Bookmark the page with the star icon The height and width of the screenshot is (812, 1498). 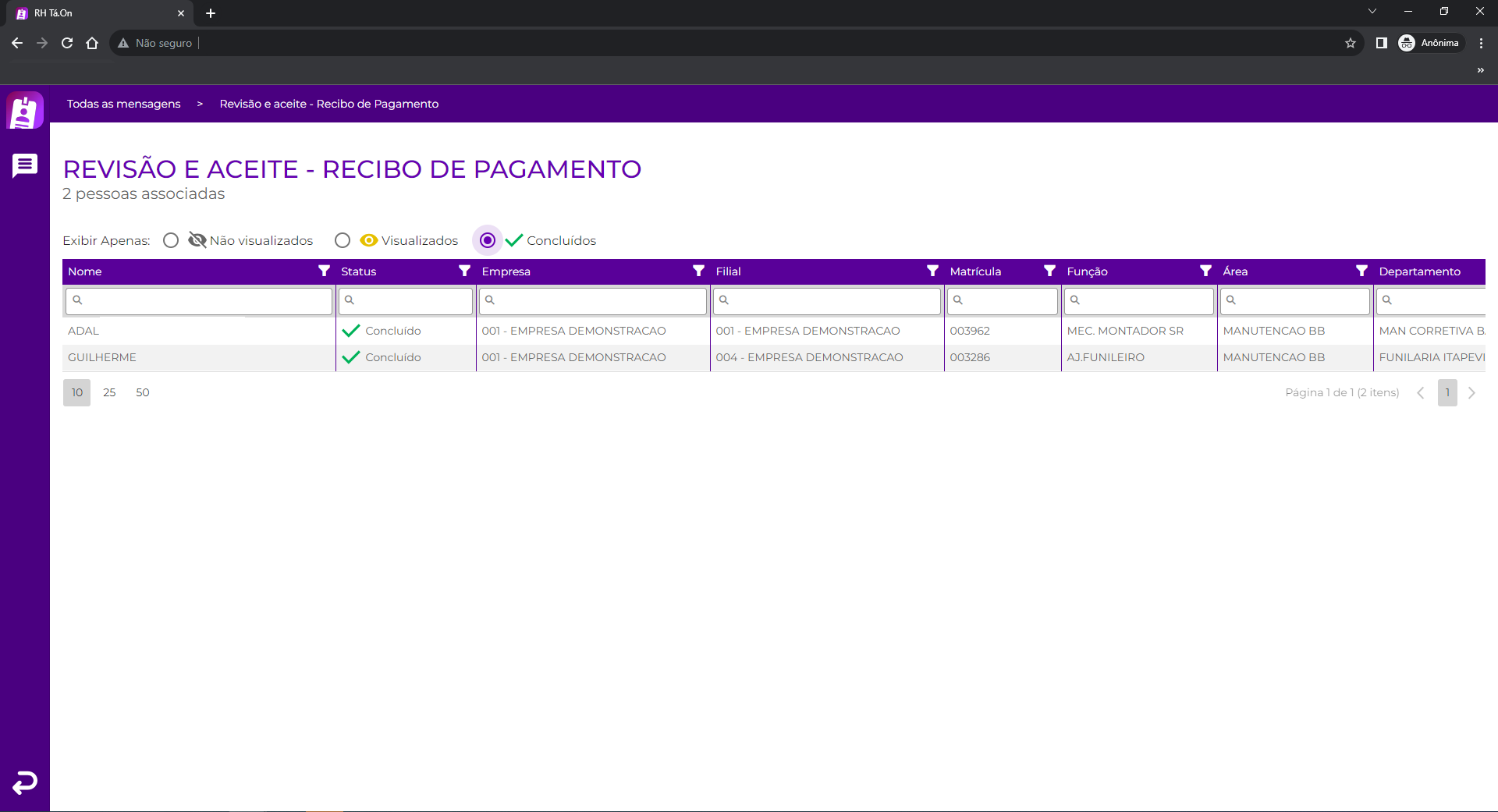point(1351,43)
